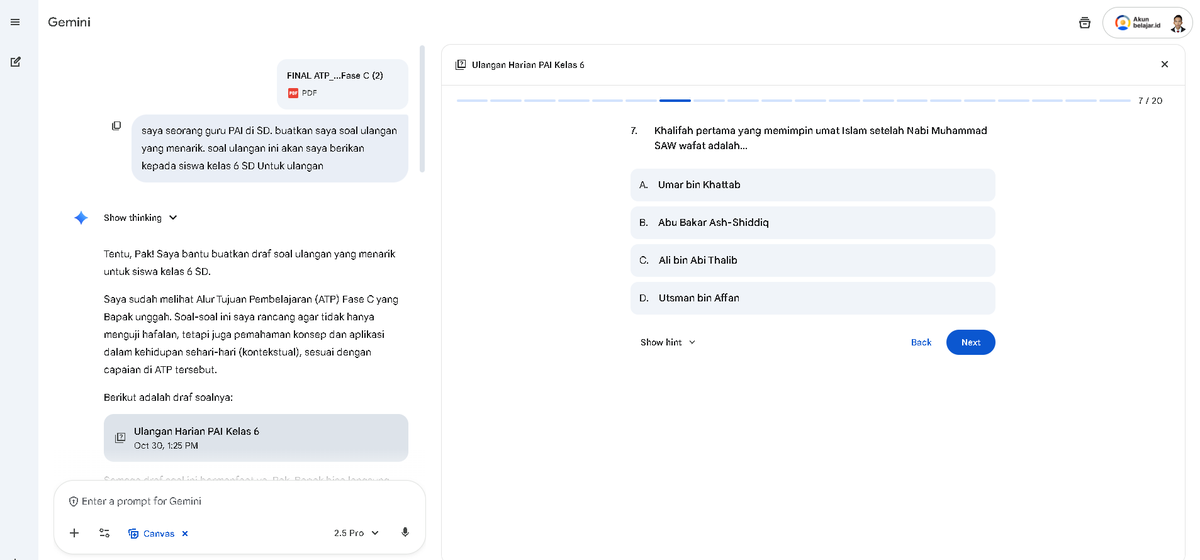Click the microphone voice input icon
This screenshot has width=1200, height=560.
[405, 533]
